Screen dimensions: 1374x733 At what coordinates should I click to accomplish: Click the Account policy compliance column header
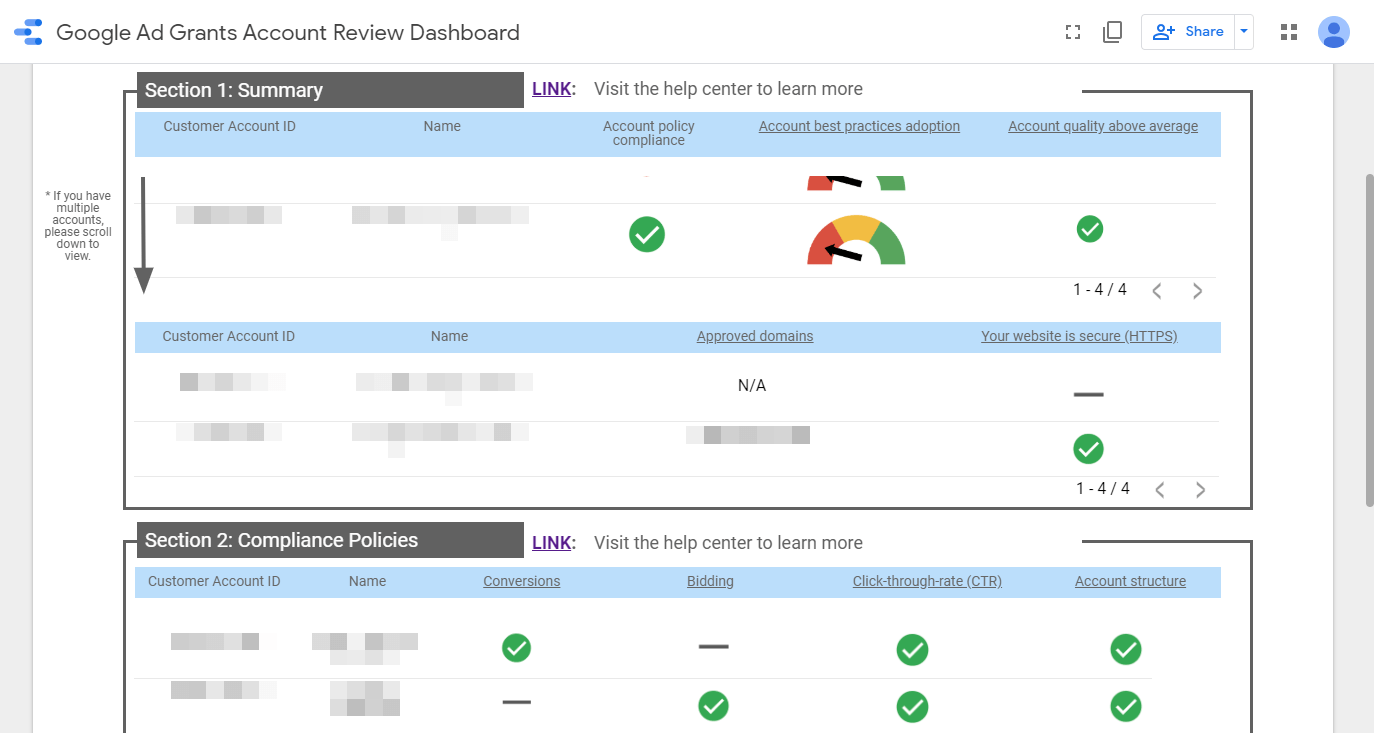click(649, 133)
